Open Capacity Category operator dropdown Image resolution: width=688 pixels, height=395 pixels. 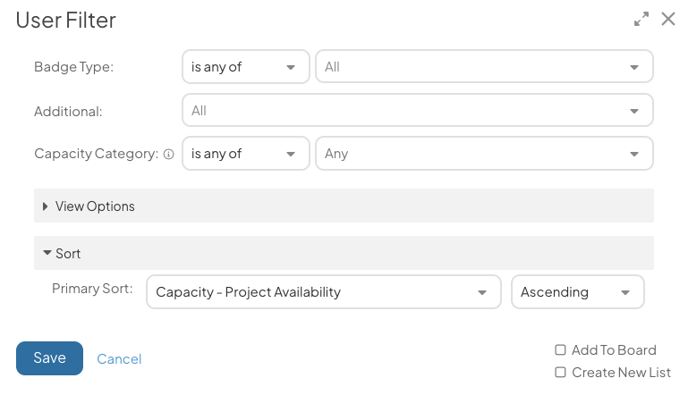(x=246, y=154)
